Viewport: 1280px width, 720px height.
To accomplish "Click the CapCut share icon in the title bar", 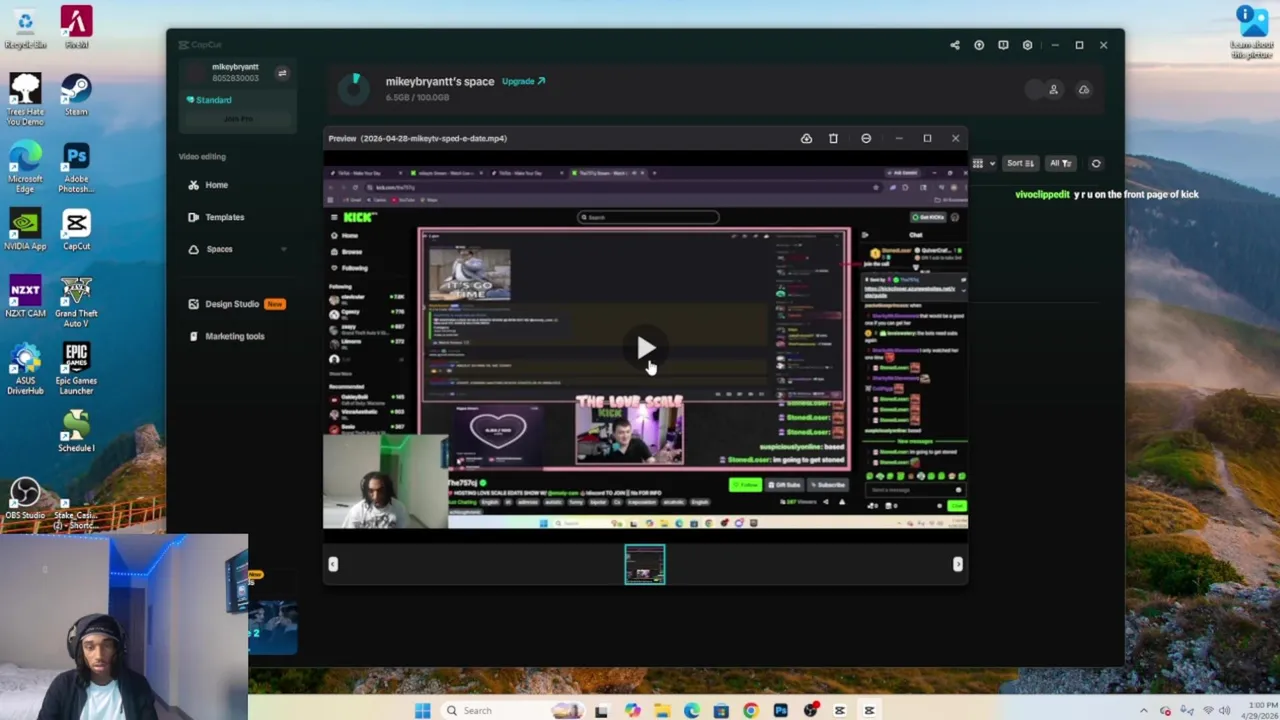I will (955, 45).
